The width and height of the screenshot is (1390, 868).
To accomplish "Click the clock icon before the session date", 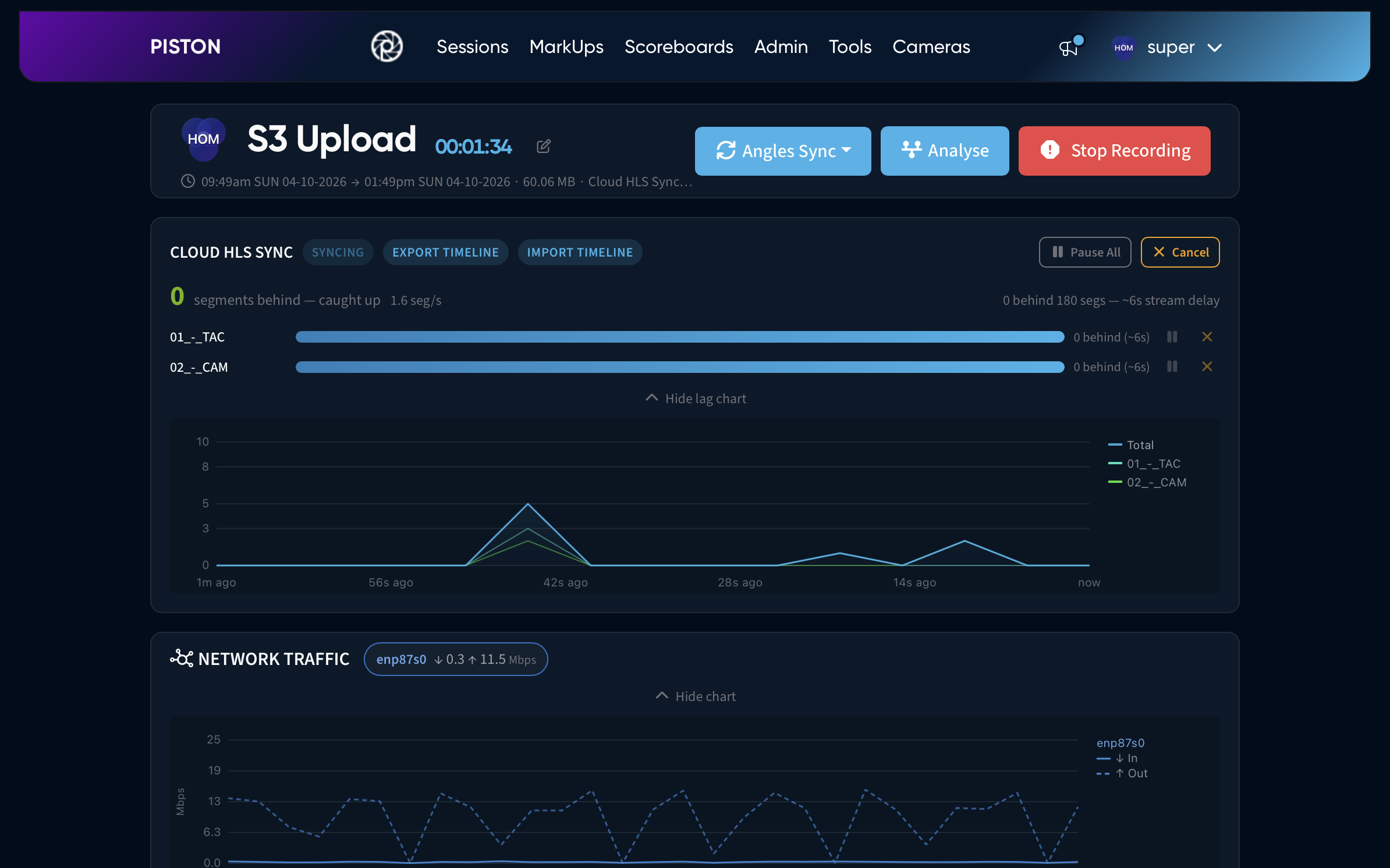I will (x=187, y=181).
